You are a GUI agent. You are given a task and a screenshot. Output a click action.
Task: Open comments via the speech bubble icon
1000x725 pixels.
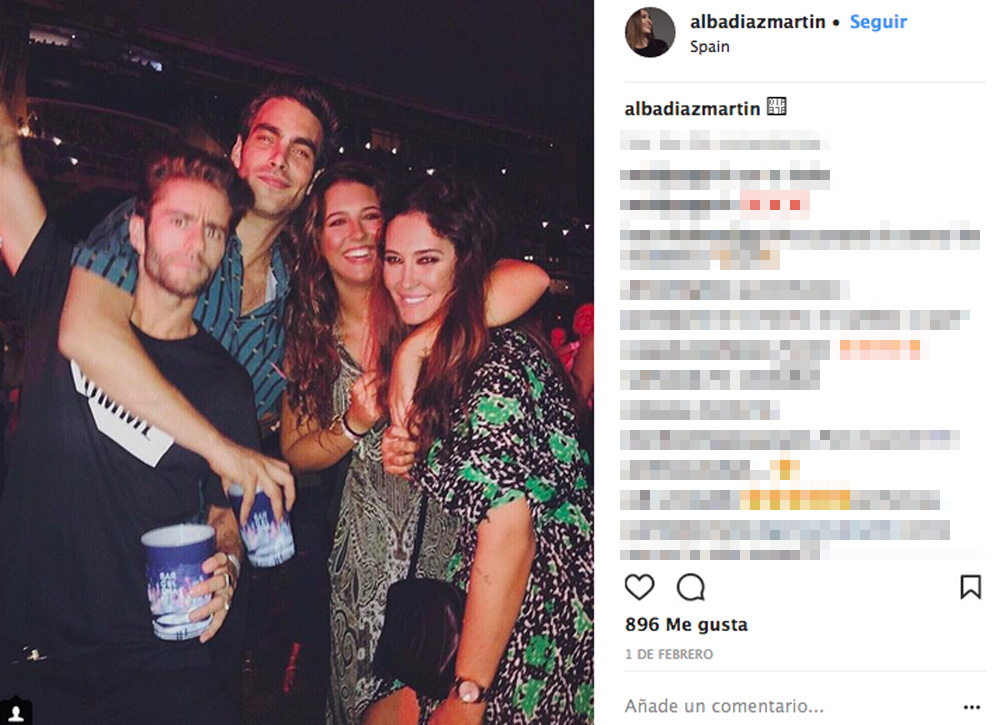point(691,587)
